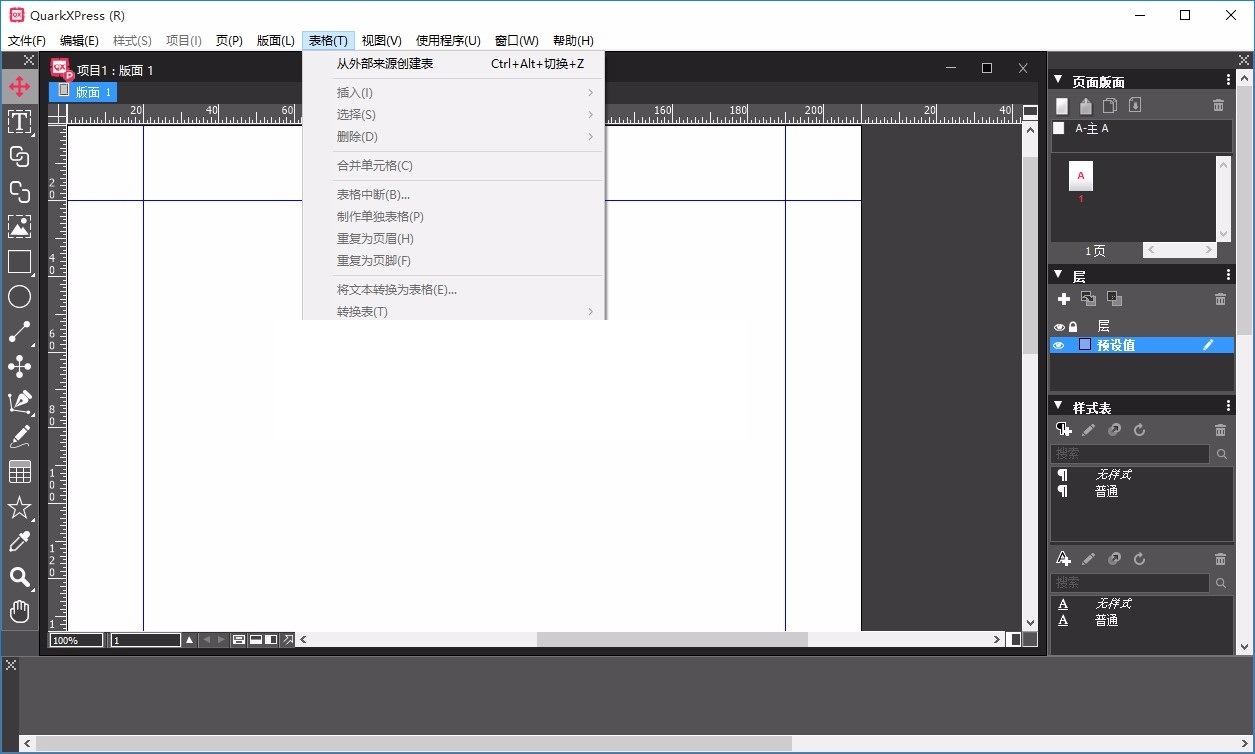Select the 普通 paragraph style
The height and width of the screenshot is (754, 1255).
[1106, 492]
